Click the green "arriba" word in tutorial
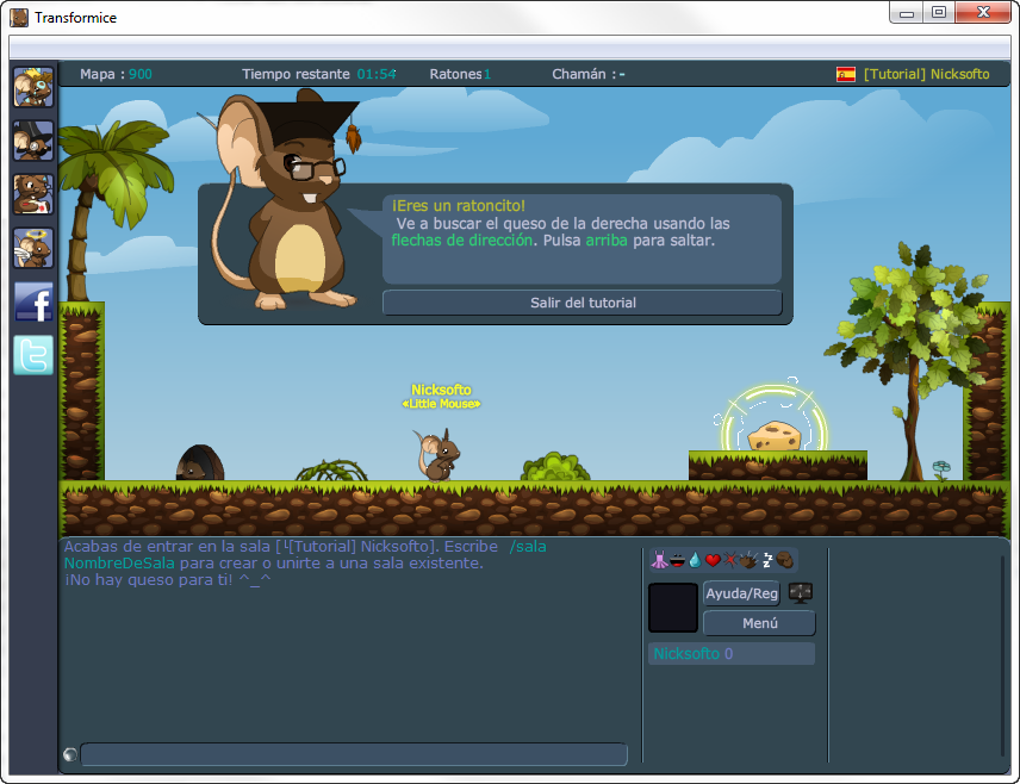The image size is (1020, 784). (x=606, y=240)
